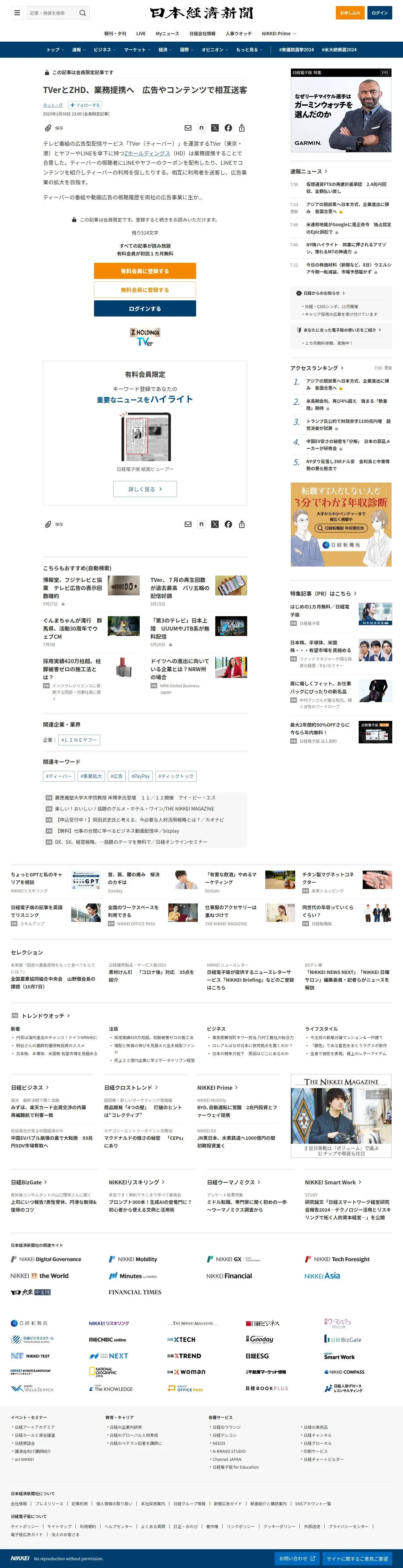This screenshot has height=1568, width=403.
Task: Expand the 経済 dropdown
Action: [x=165, y=50]
